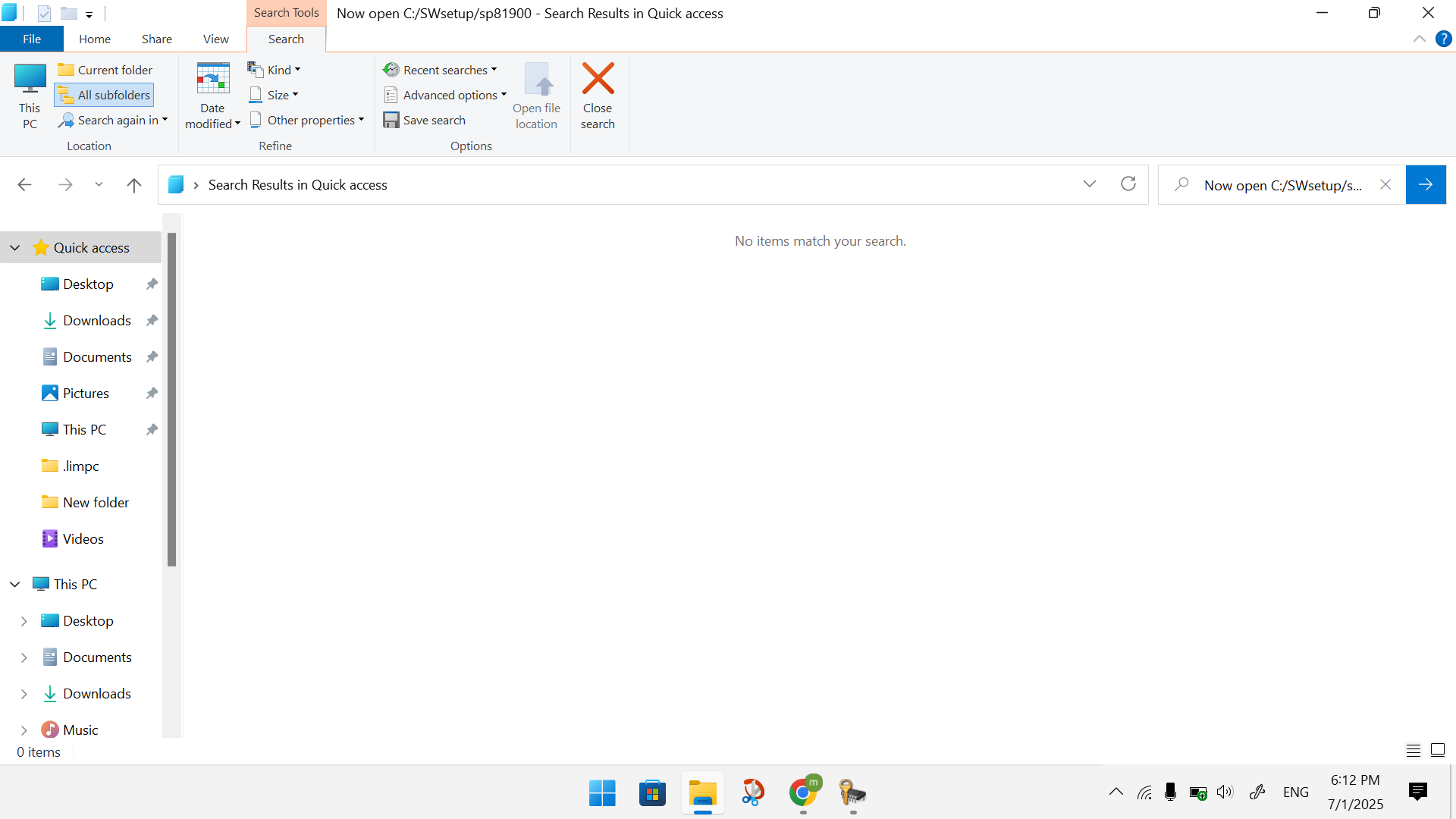Click the navigation pane scrollbar
The height and width of the screenshot is (819, 1456).
pos(172,400)
